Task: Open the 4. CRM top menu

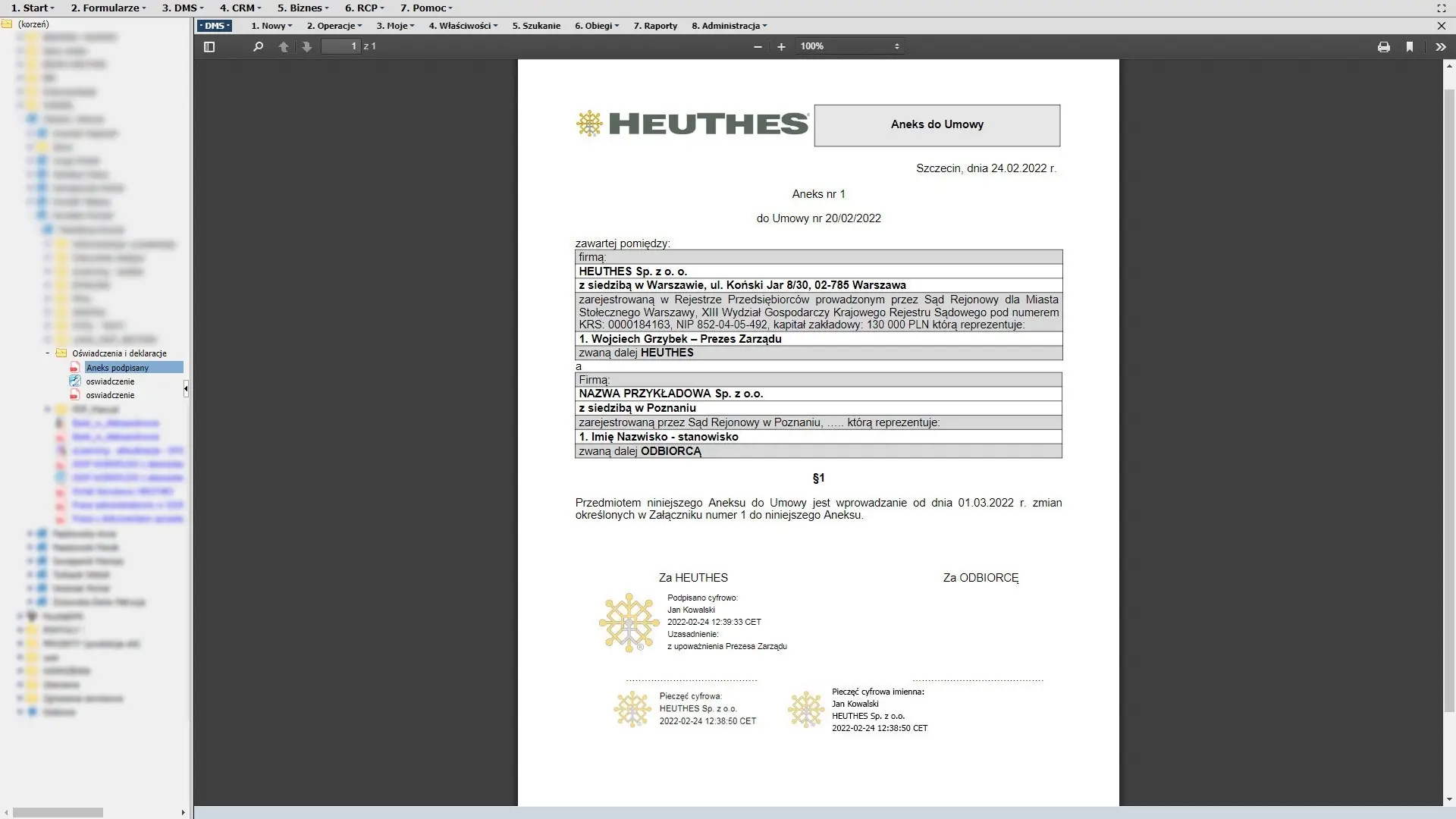Action: 240,8
